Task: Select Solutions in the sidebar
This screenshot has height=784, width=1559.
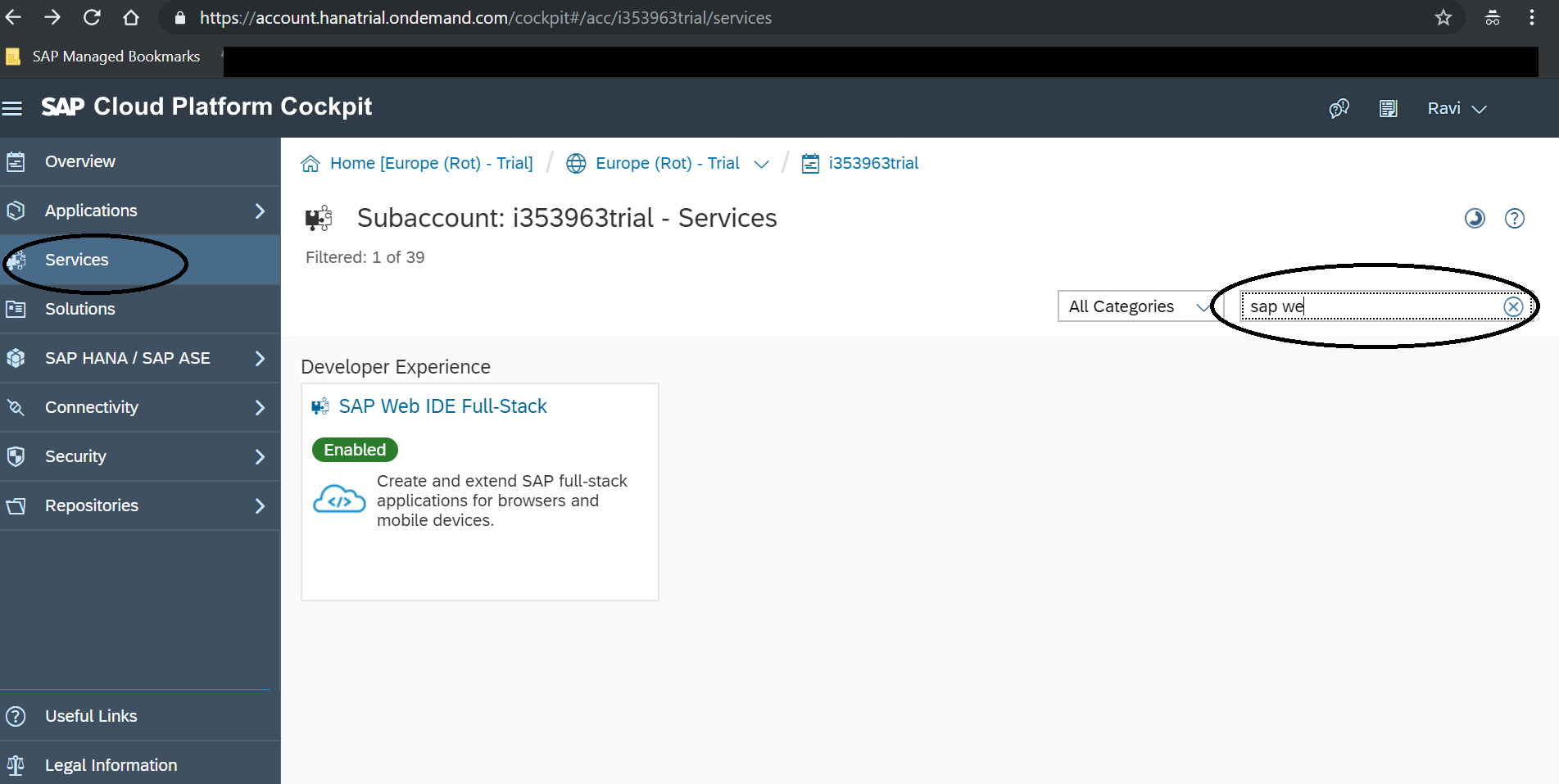Action: coord(79,309)
